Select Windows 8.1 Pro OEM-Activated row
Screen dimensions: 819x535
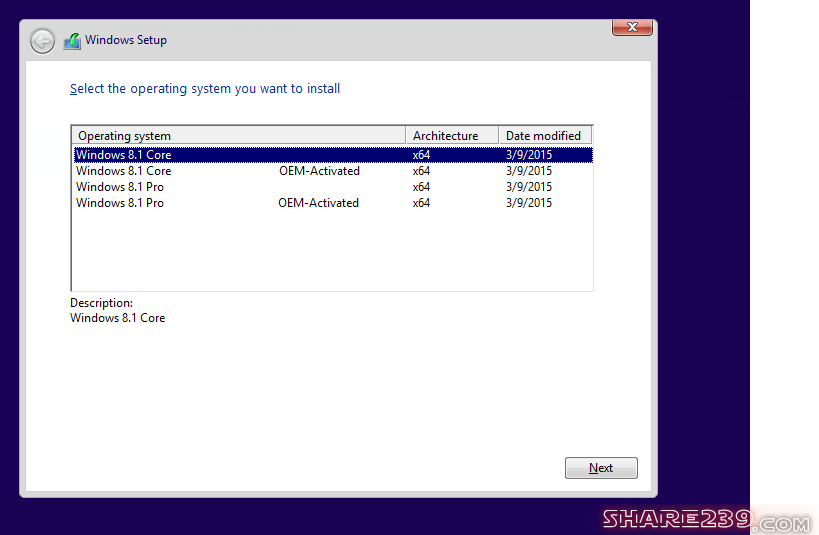pos(333,203)
